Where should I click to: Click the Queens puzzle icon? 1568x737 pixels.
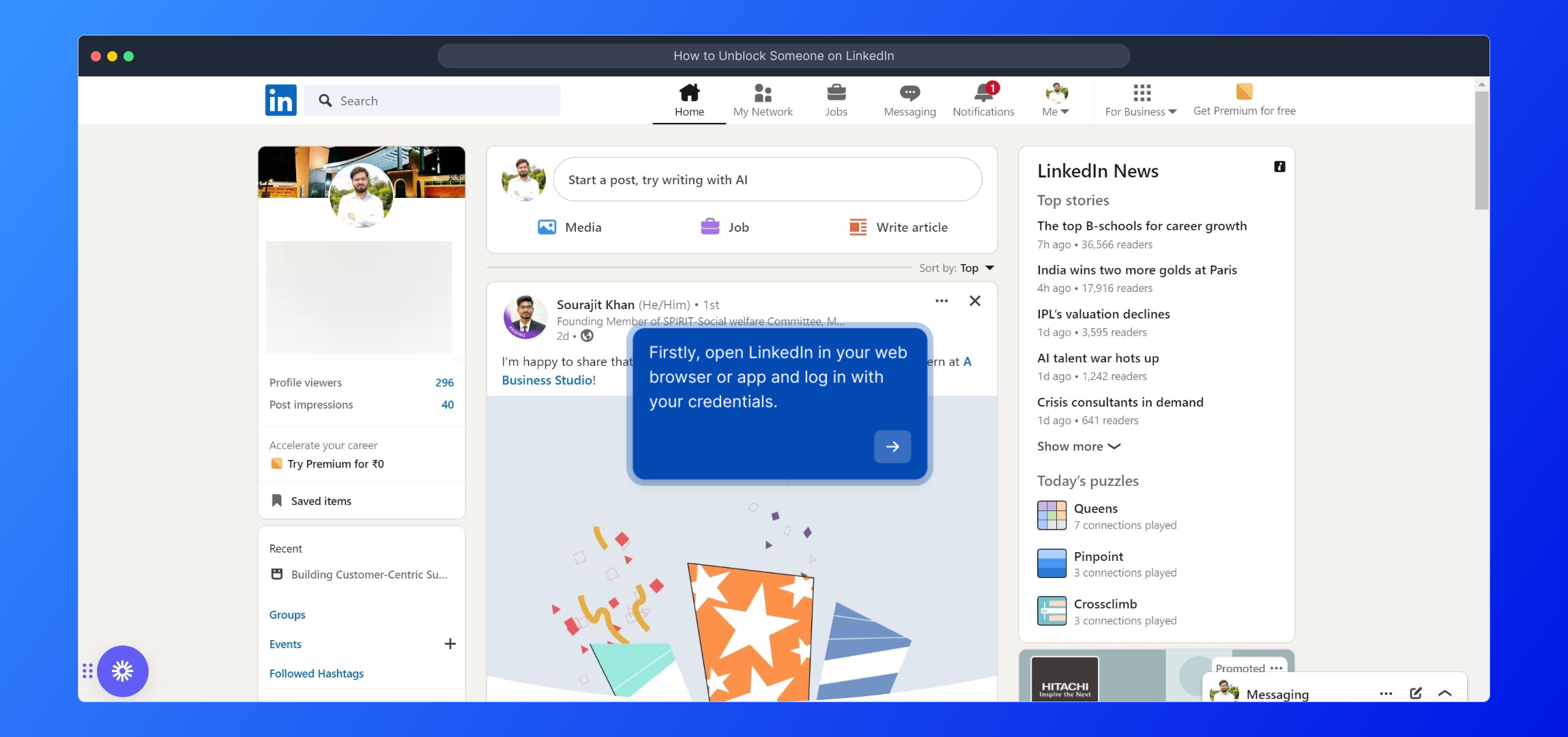click(x=1051, y=515)
